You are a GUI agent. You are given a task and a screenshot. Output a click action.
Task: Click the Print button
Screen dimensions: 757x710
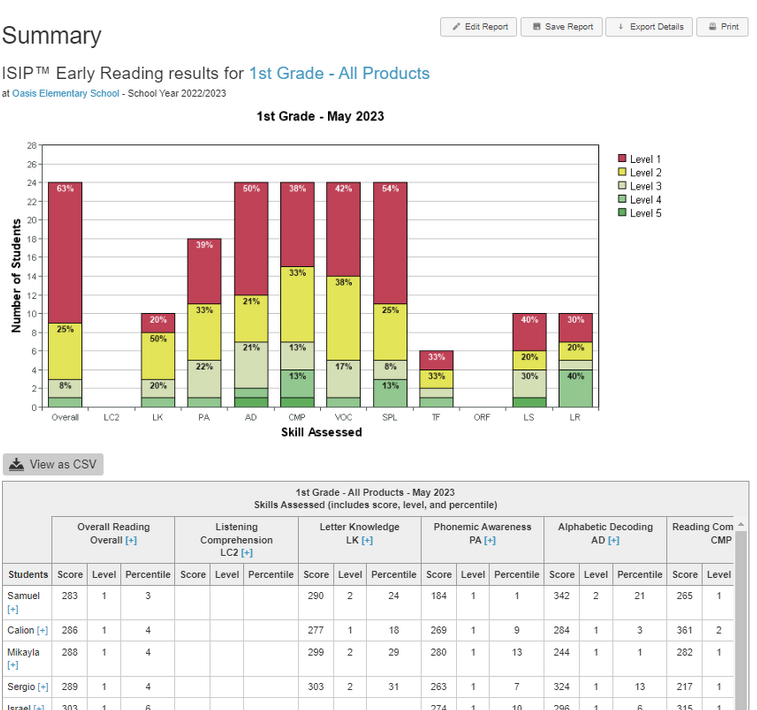click(x=723, y=27)
